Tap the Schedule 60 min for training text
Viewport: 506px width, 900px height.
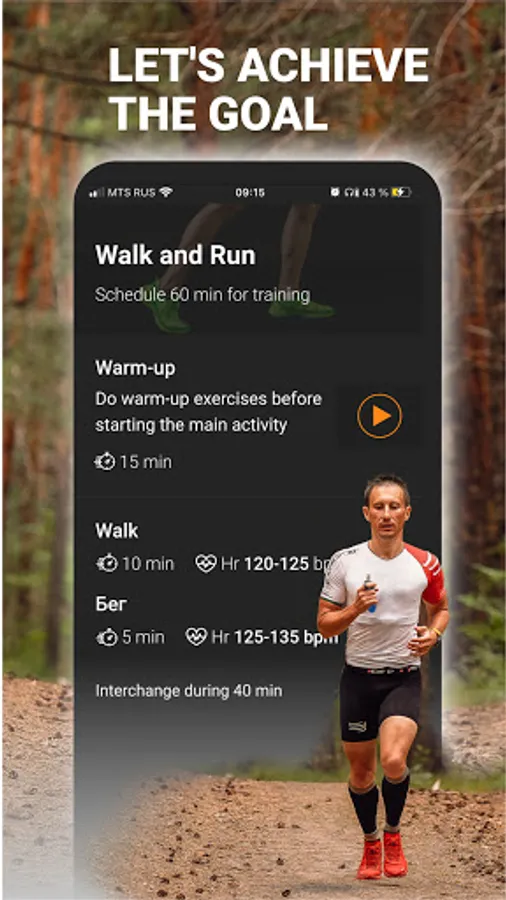click(x=203, y=295)
